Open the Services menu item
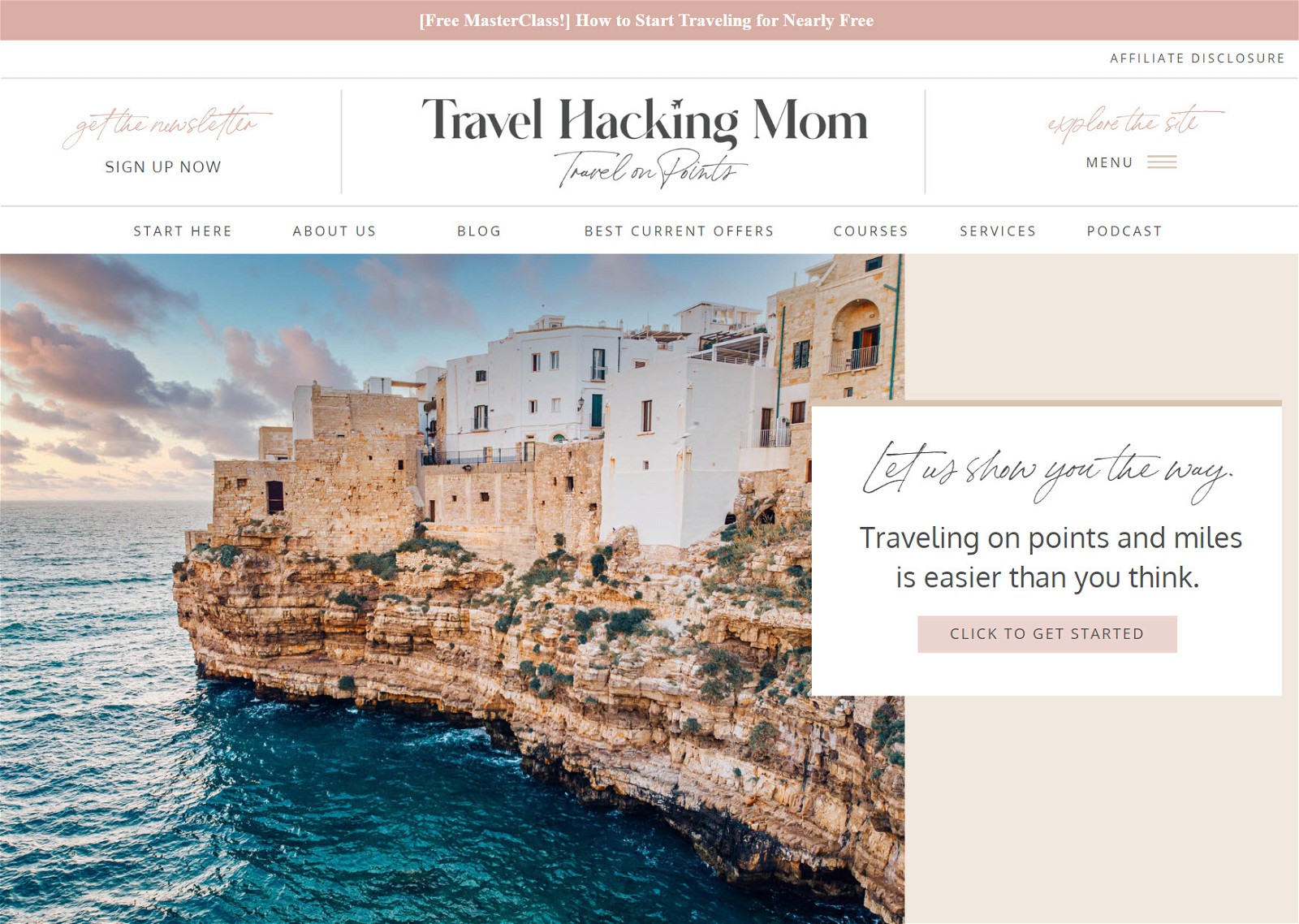Viewport: 1299px width, 924px height. point(998,231)
